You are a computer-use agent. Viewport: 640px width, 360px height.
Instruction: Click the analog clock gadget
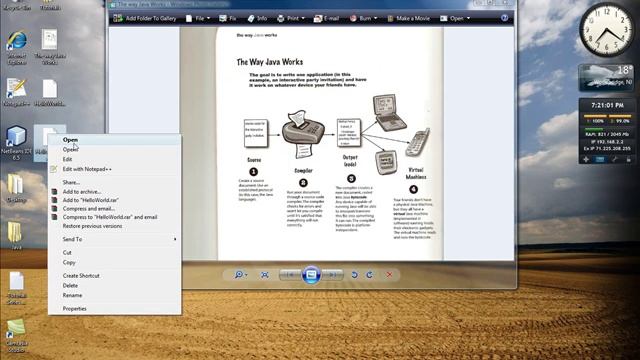(x=607, y=29)
